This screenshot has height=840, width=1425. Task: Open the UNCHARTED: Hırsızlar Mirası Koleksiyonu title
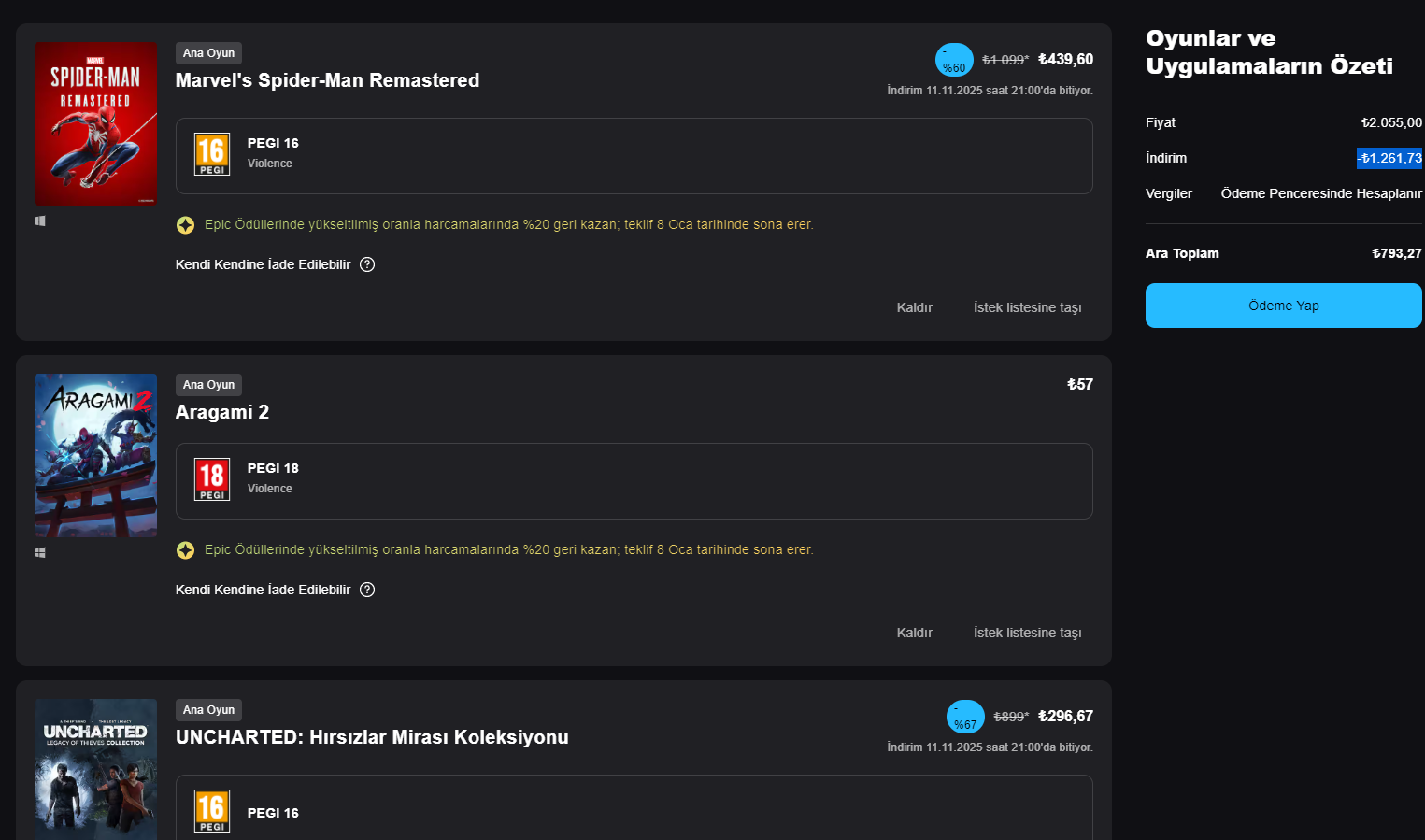[372, 737]
